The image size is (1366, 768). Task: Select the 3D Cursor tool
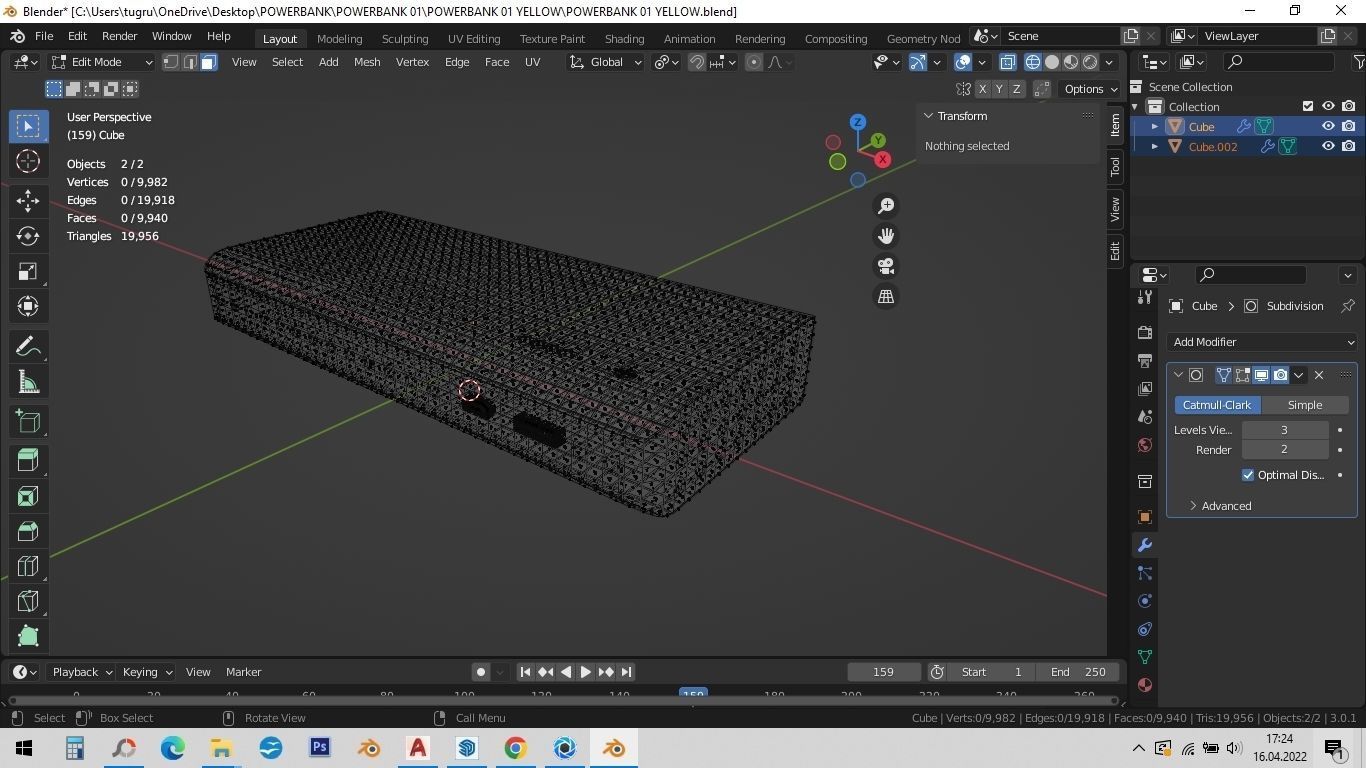[x=28, y=161]
